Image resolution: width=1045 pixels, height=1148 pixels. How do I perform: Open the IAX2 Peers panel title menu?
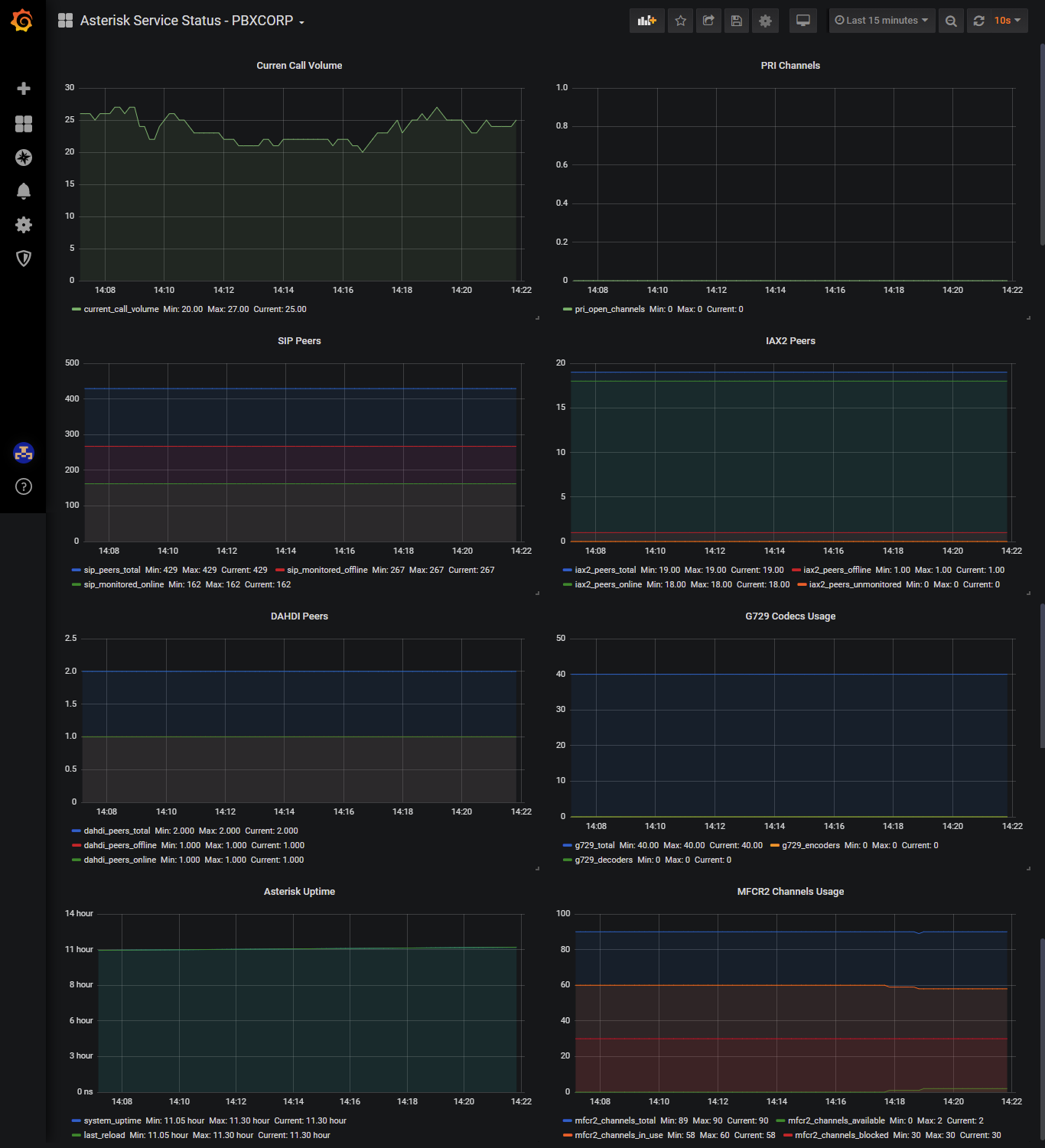tap(790, 341)
